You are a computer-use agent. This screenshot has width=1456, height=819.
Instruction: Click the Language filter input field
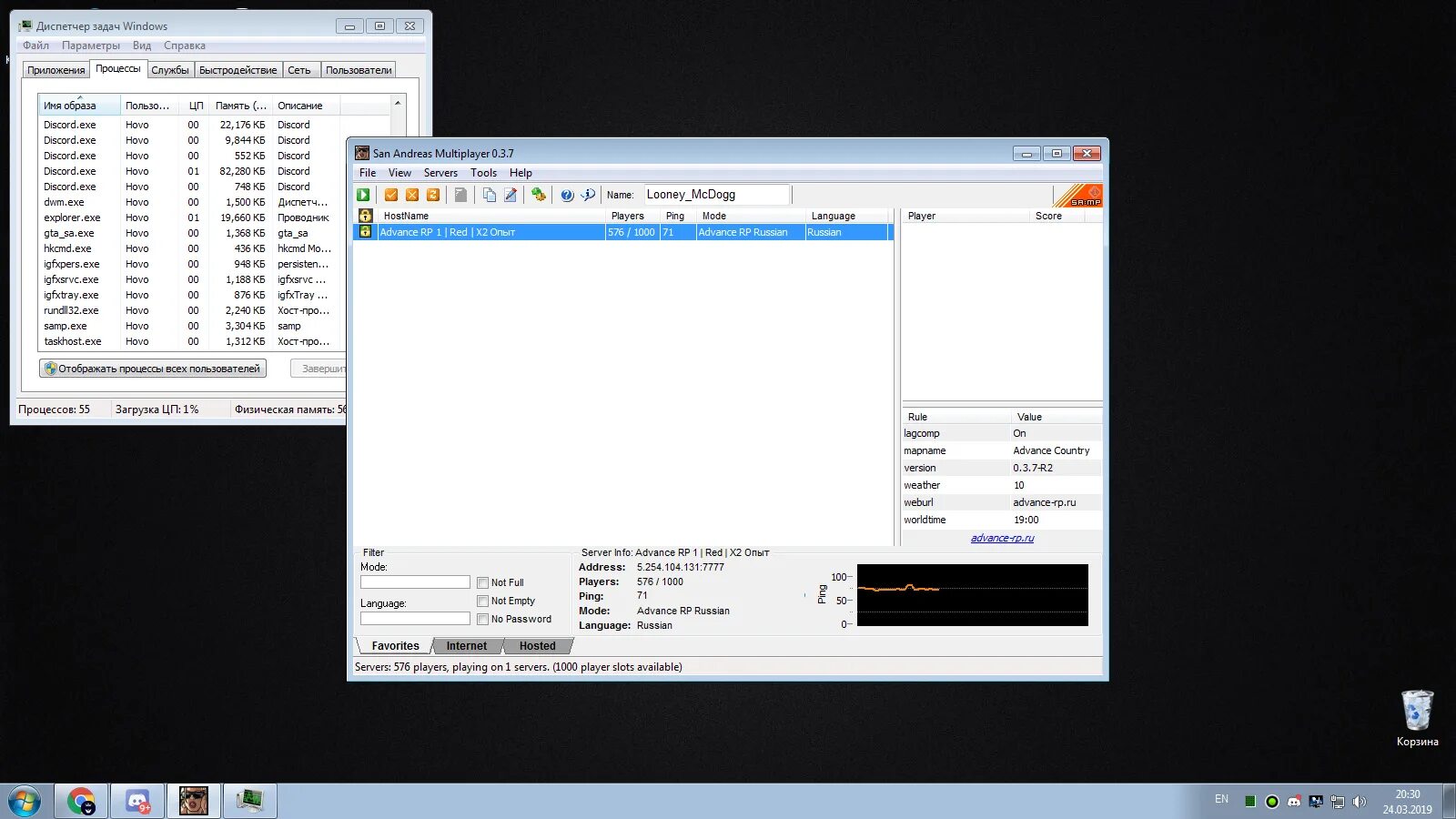415,619
